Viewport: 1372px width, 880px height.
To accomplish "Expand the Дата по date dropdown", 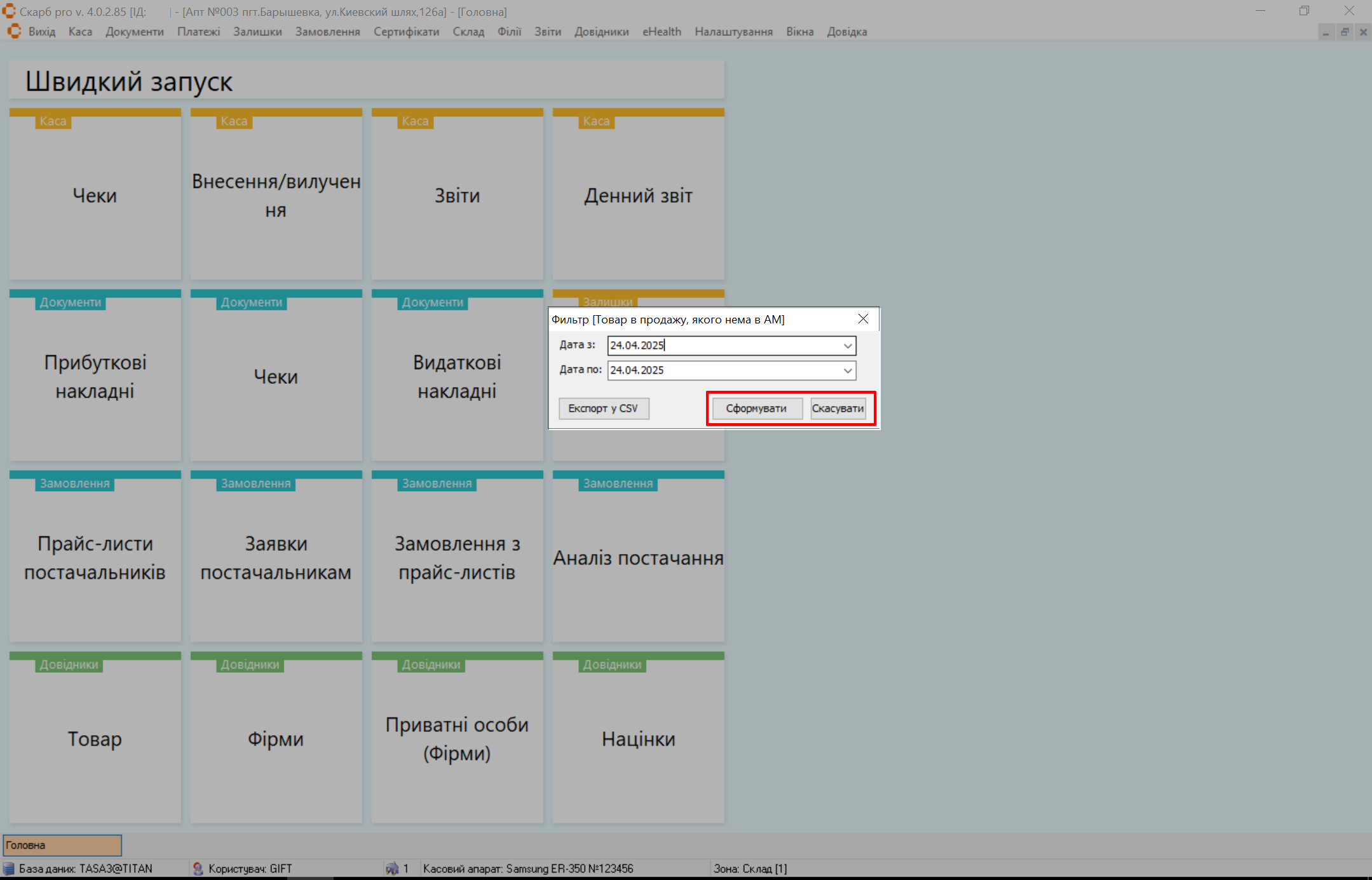I will pyautogui.click(x=848, y=370).
